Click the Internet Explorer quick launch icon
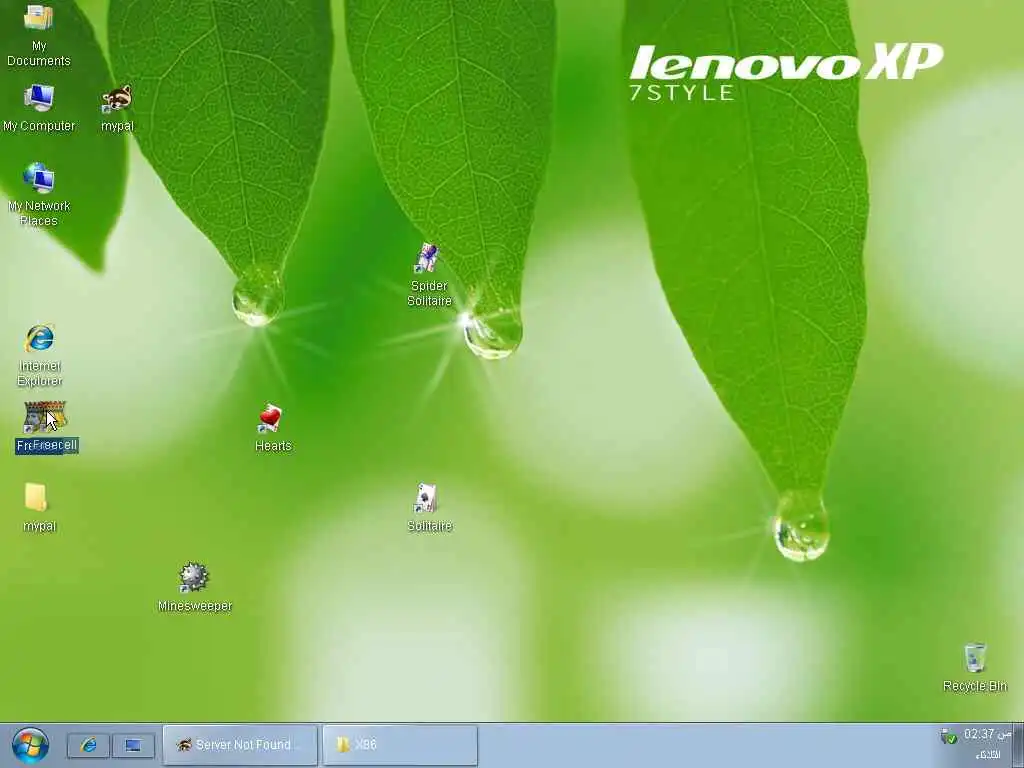1024x768 pixels. coord(88,745)
